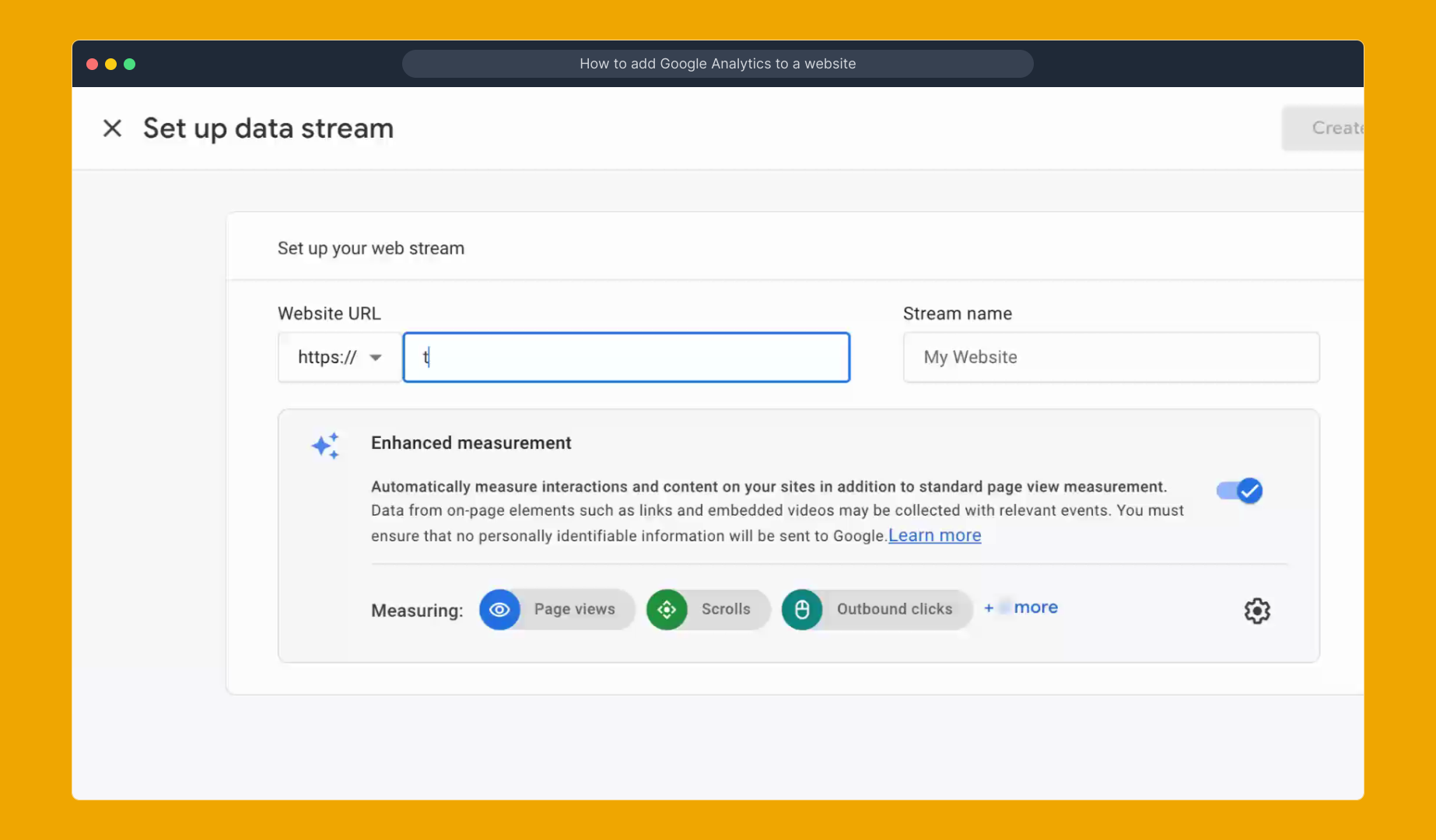1436x840 pixels.
Task: Click the dropdown arrow beside https://
Action: [x=376, y=357]
